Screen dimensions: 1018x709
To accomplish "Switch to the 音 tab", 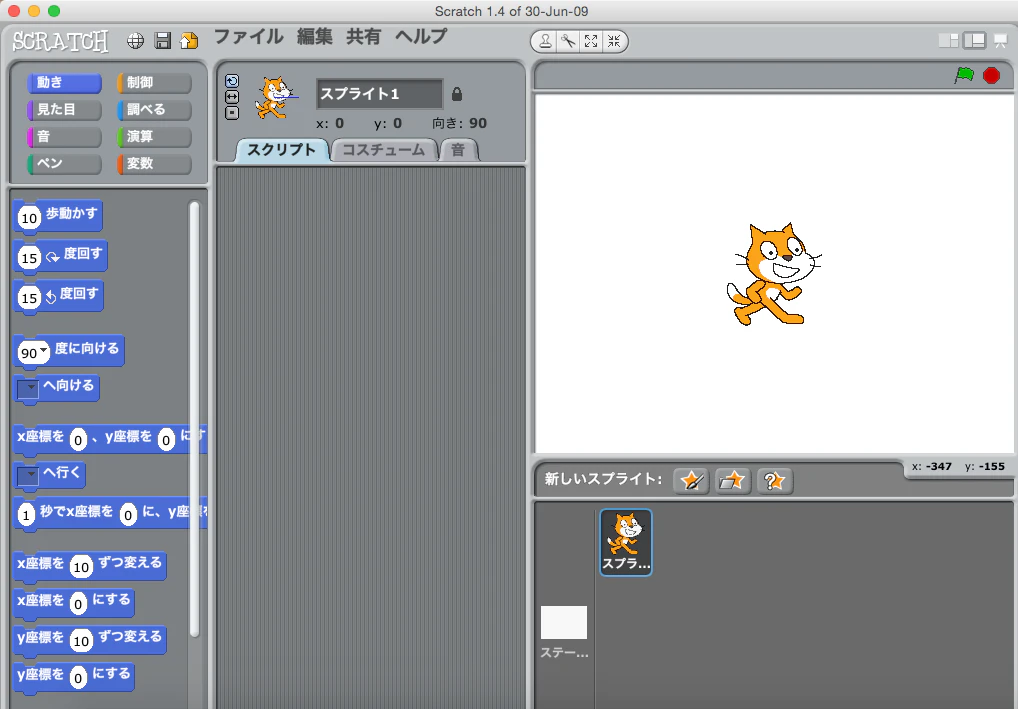I will click(x=458, y=150).
